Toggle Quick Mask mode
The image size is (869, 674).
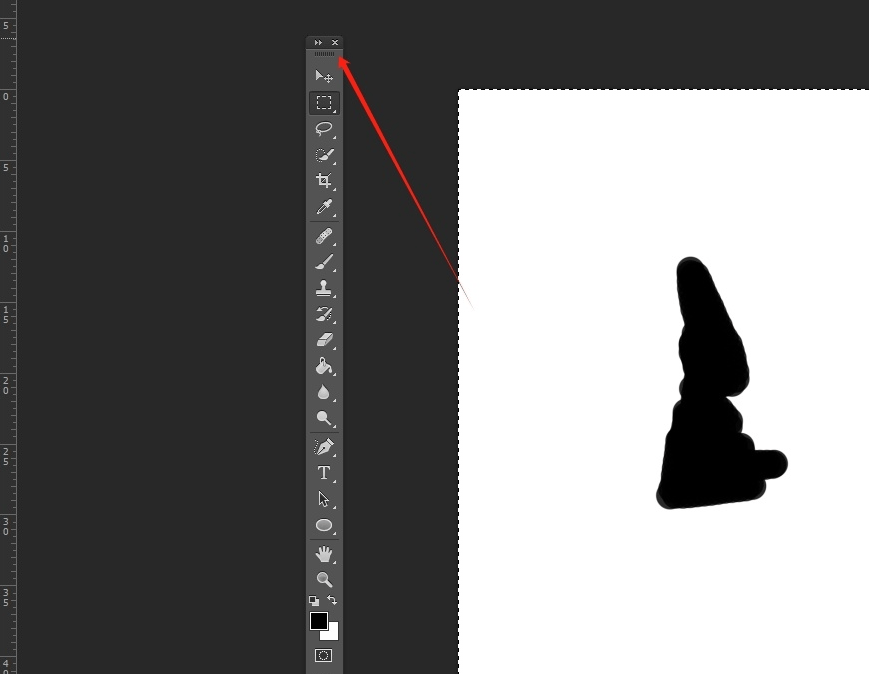324,656
